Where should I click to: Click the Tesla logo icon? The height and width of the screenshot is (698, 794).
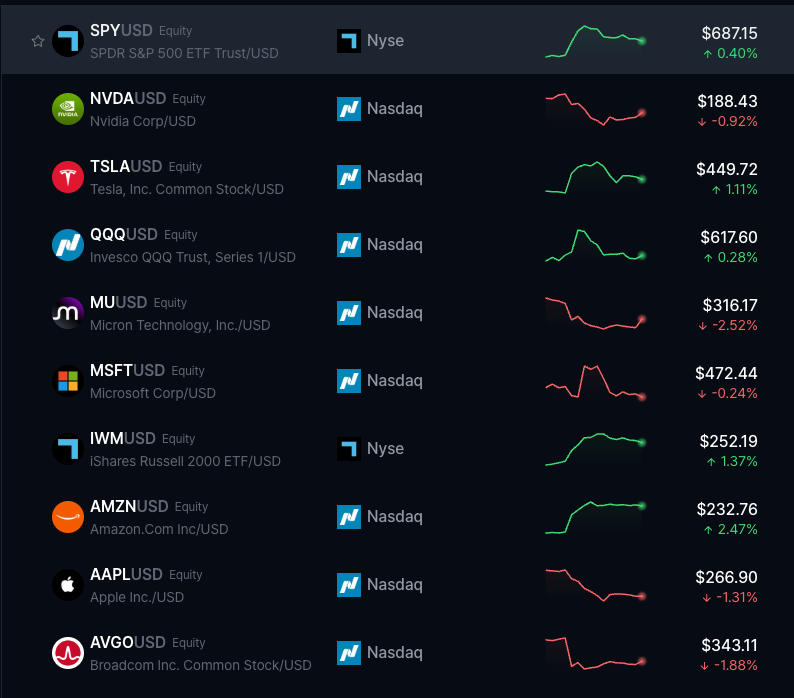point(67,177)
